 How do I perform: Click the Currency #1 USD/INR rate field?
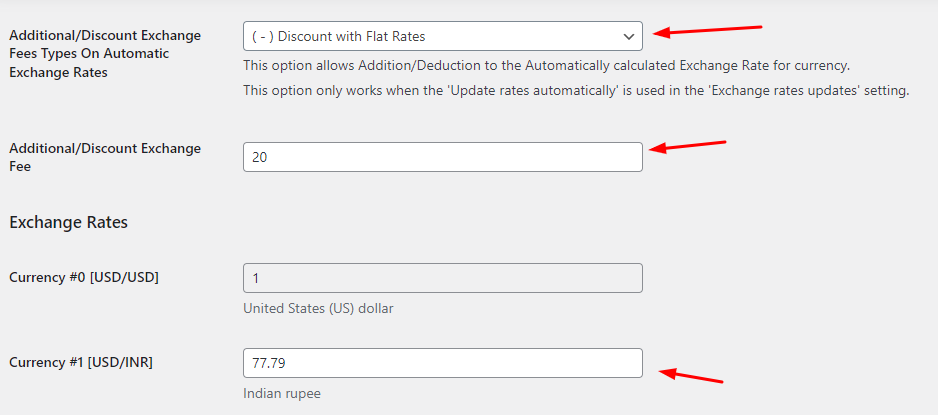click(442, 363)
